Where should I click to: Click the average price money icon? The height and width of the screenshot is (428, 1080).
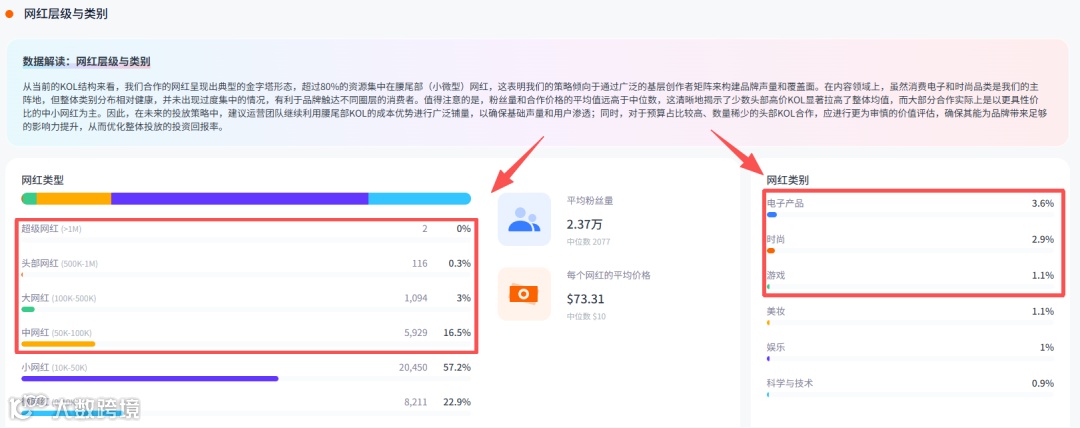pos(524,294)
